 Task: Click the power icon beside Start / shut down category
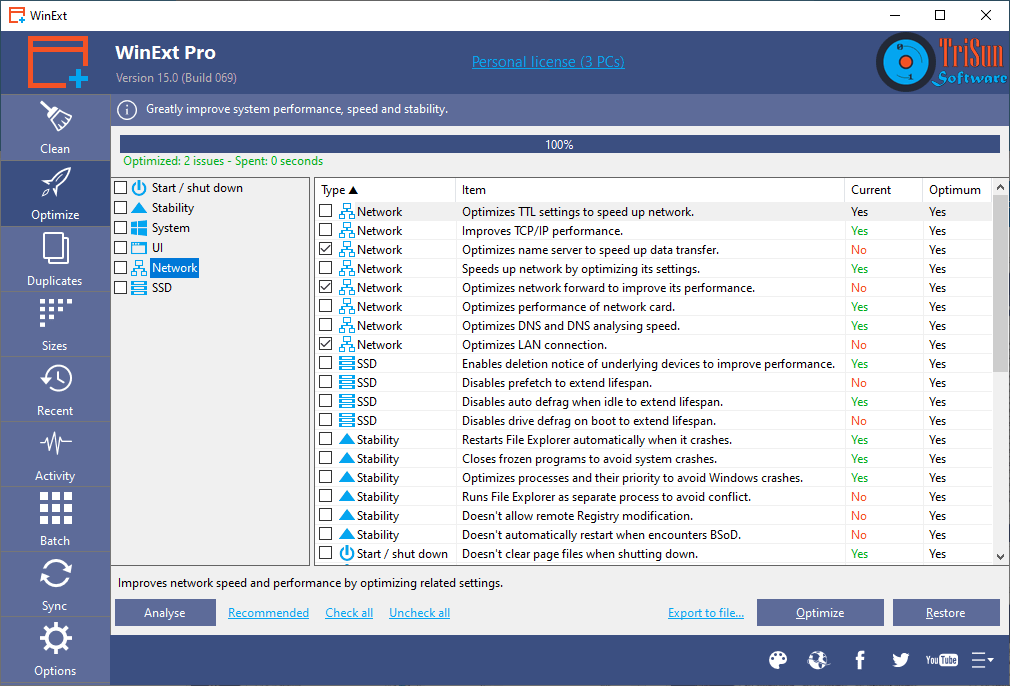139,188
